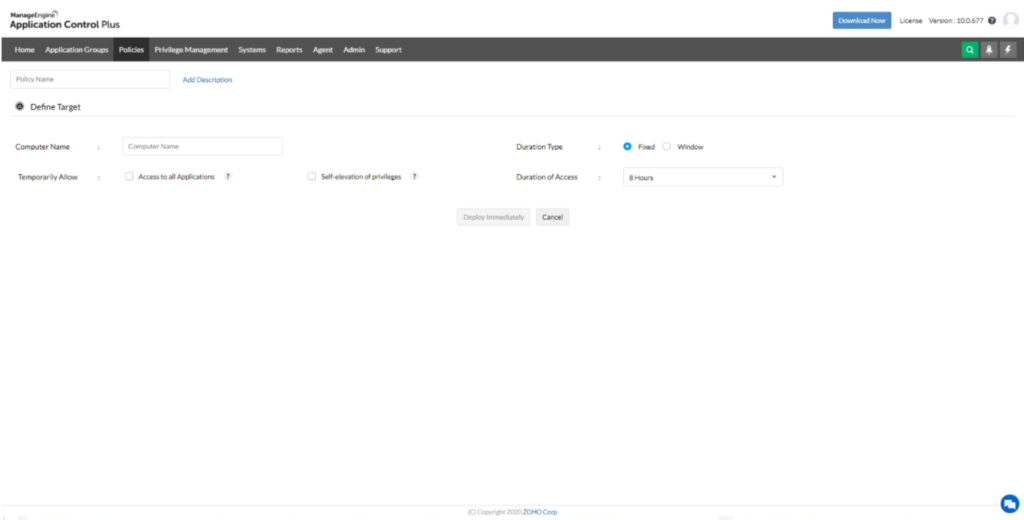The height and width of the screenshot is (520, 1024).
Task: Click the Version 10.0.677 text
Action: tap(956, 21)
